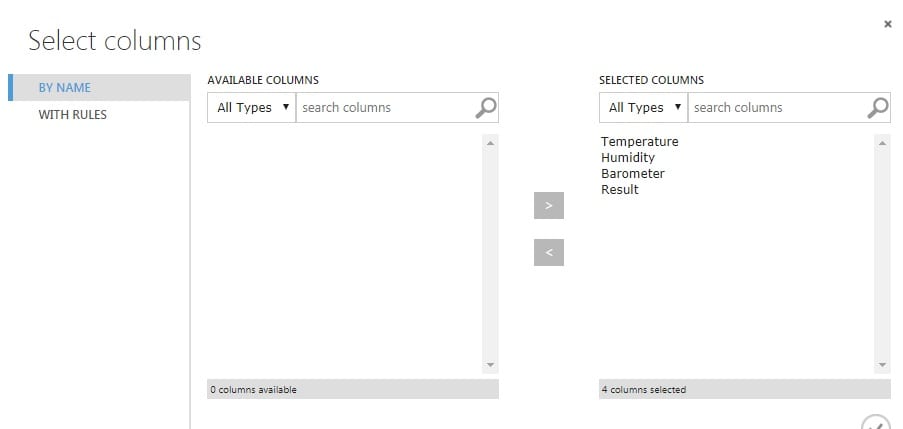Image resolution: width=903 pixels, height=429 pixels.
Task: Focus the Available Columns search field
Action: pos(385,107)
